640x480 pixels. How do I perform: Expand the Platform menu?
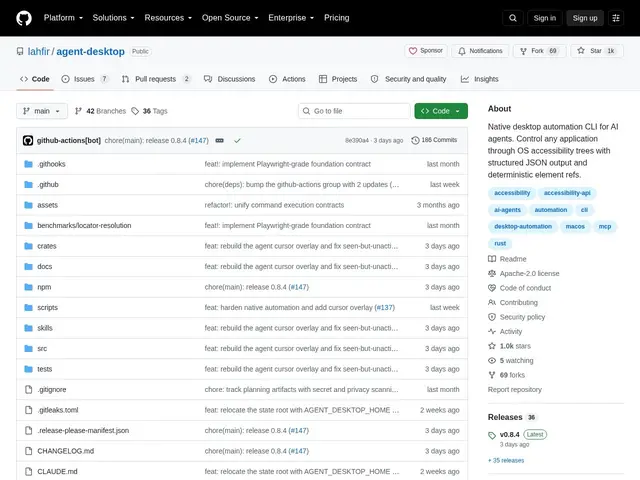pos(63,18)
